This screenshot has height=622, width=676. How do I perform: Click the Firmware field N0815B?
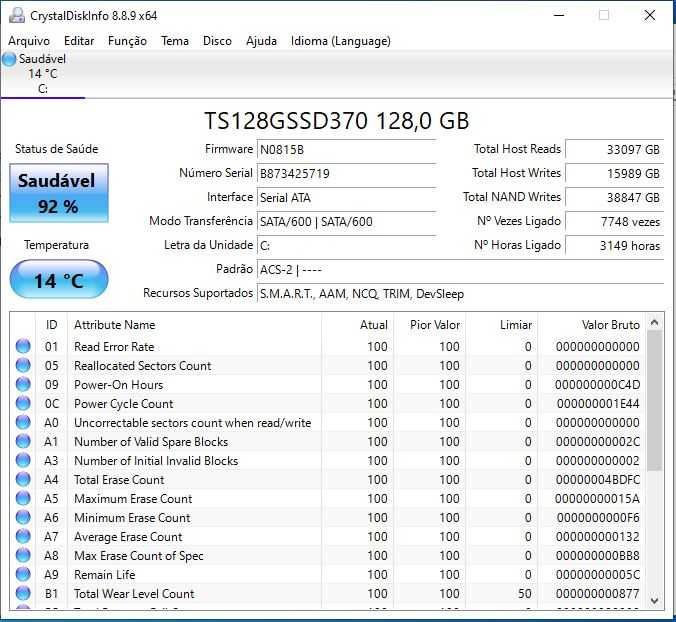coord(346,150)
